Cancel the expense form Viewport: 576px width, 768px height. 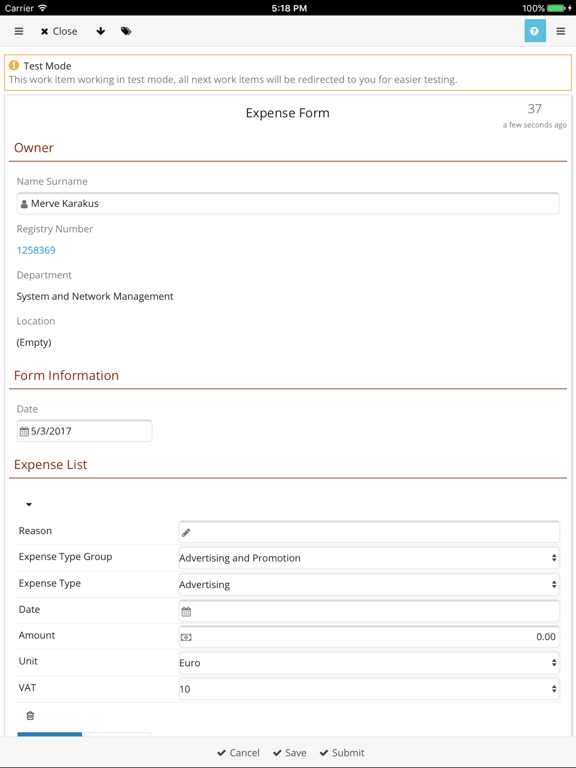(x=239, y=753)
